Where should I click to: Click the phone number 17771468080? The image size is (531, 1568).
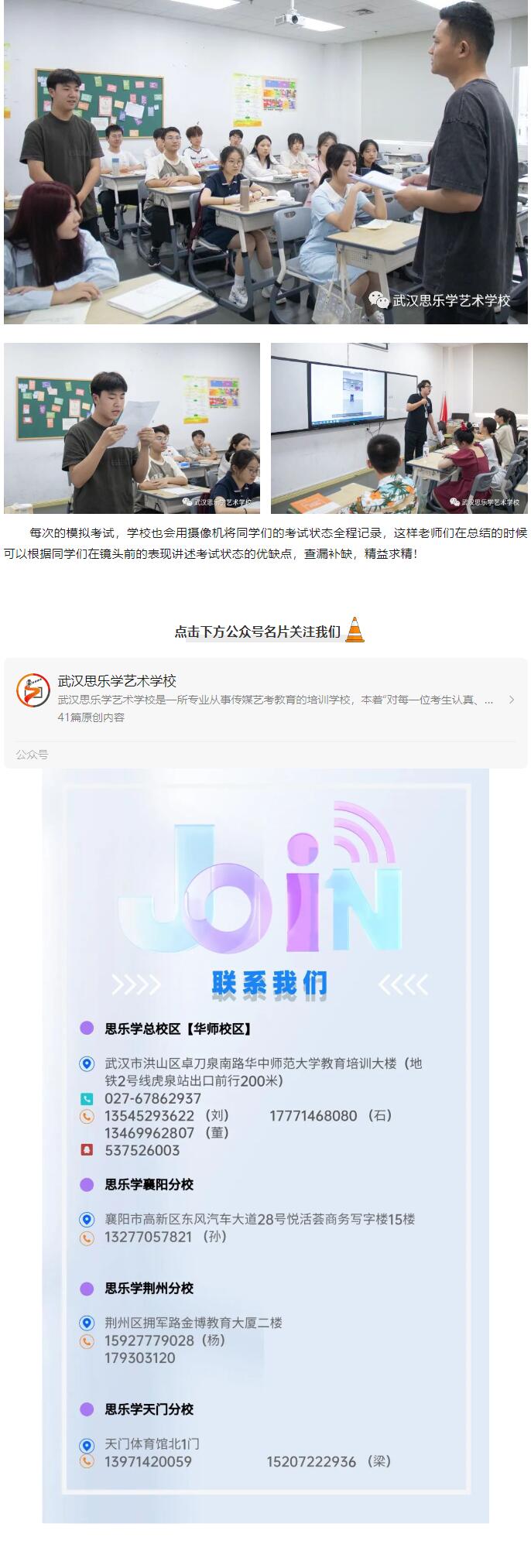pyautogui.click(x=313, y=1116)
